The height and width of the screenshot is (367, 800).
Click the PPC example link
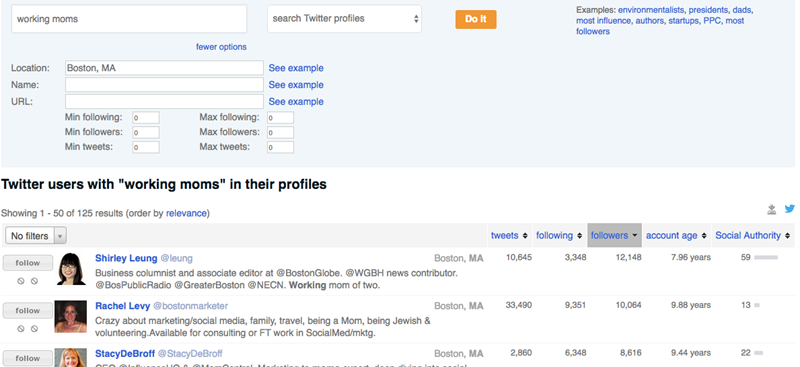712,21
